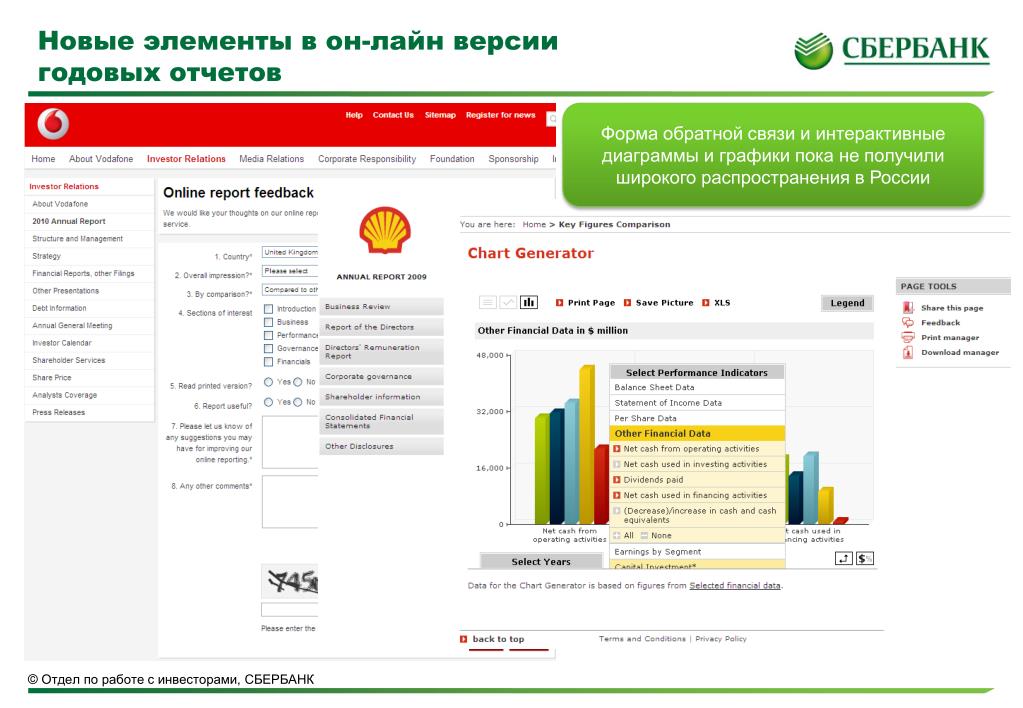Select Yes for Read printed version
The height and width of the screenshot is (708, 1023).
268,382
